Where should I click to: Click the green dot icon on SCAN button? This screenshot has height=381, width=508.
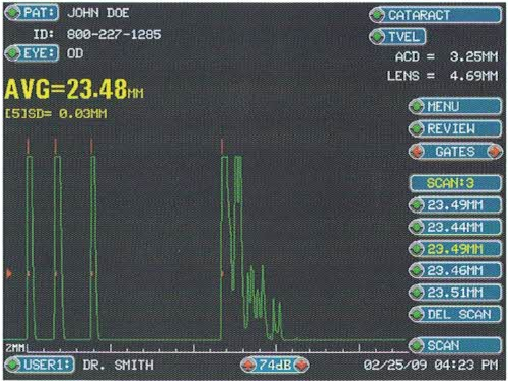(417, 346)
